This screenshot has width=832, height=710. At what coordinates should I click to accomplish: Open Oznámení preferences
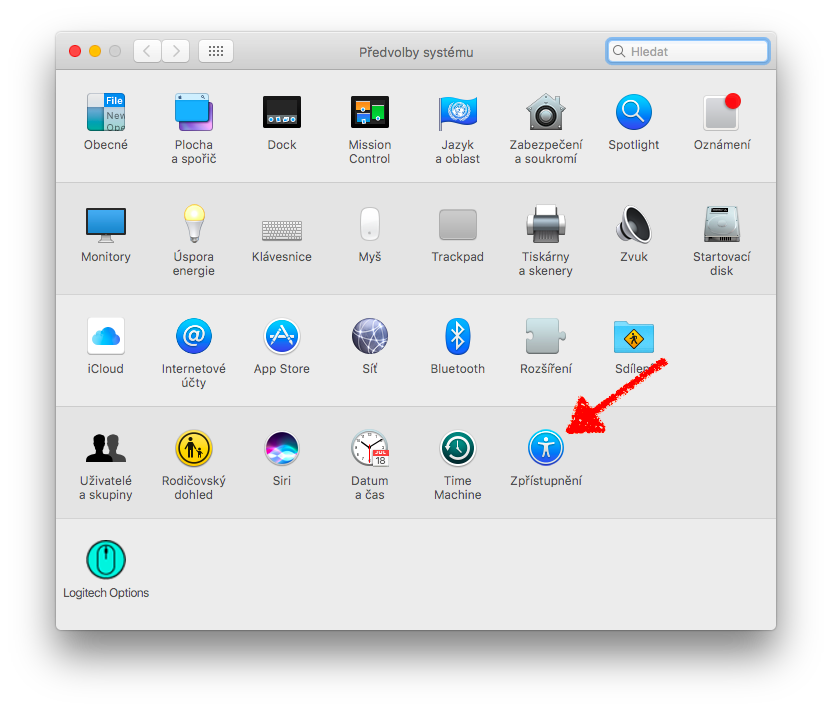722,112
